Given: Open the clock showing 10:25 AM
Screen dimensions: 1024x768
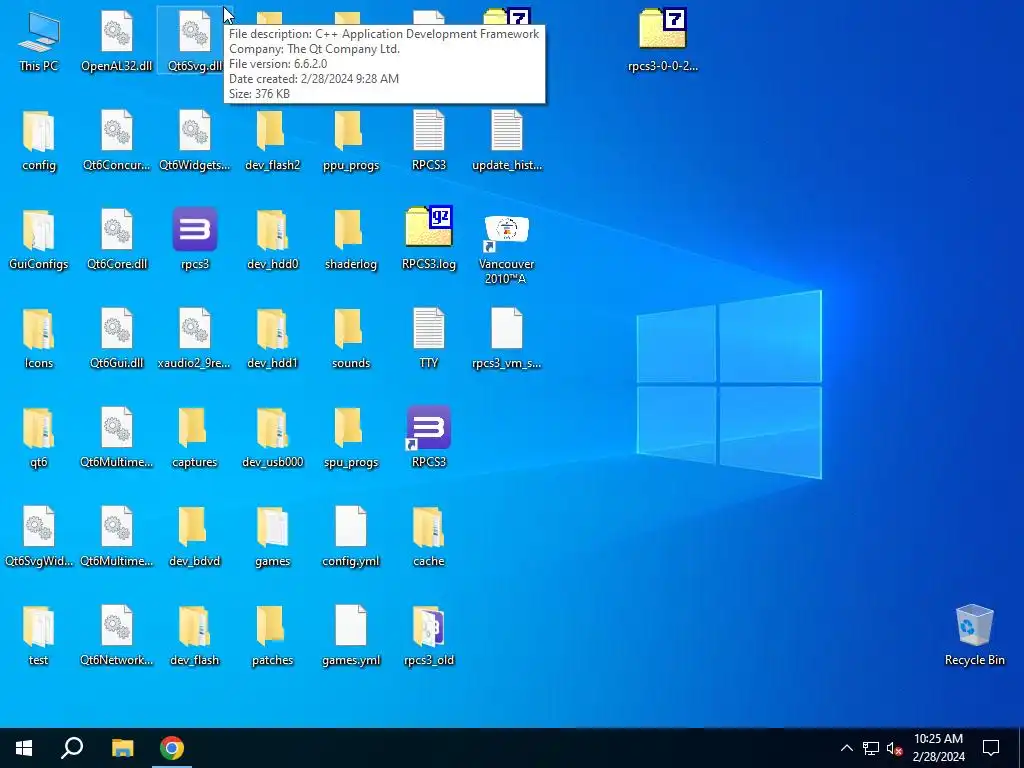Looking at the screenshot, I should [x=938, y=748].
